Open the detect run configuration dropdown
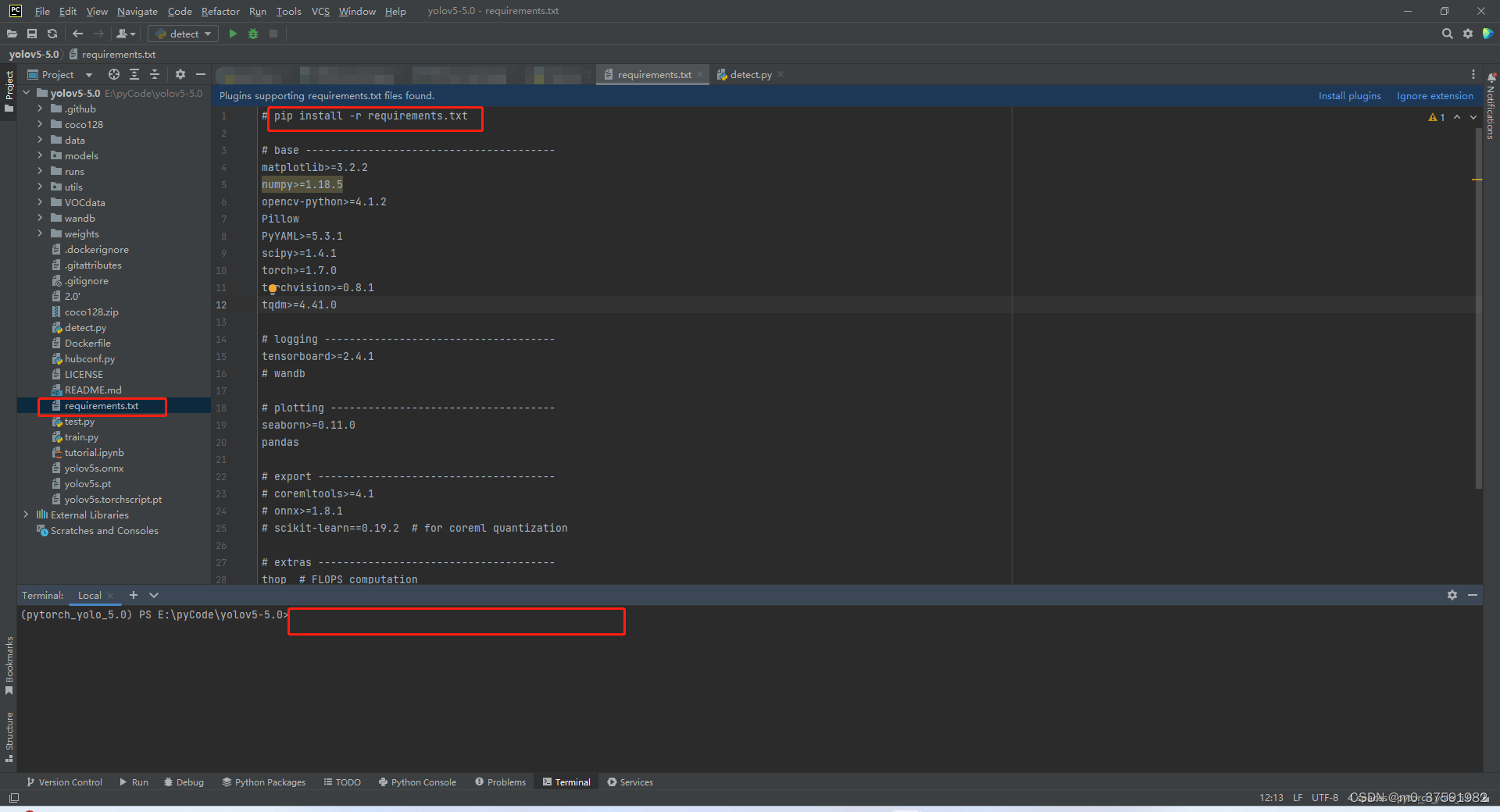Screen dimensions: 1500x812 coord(184,34)
